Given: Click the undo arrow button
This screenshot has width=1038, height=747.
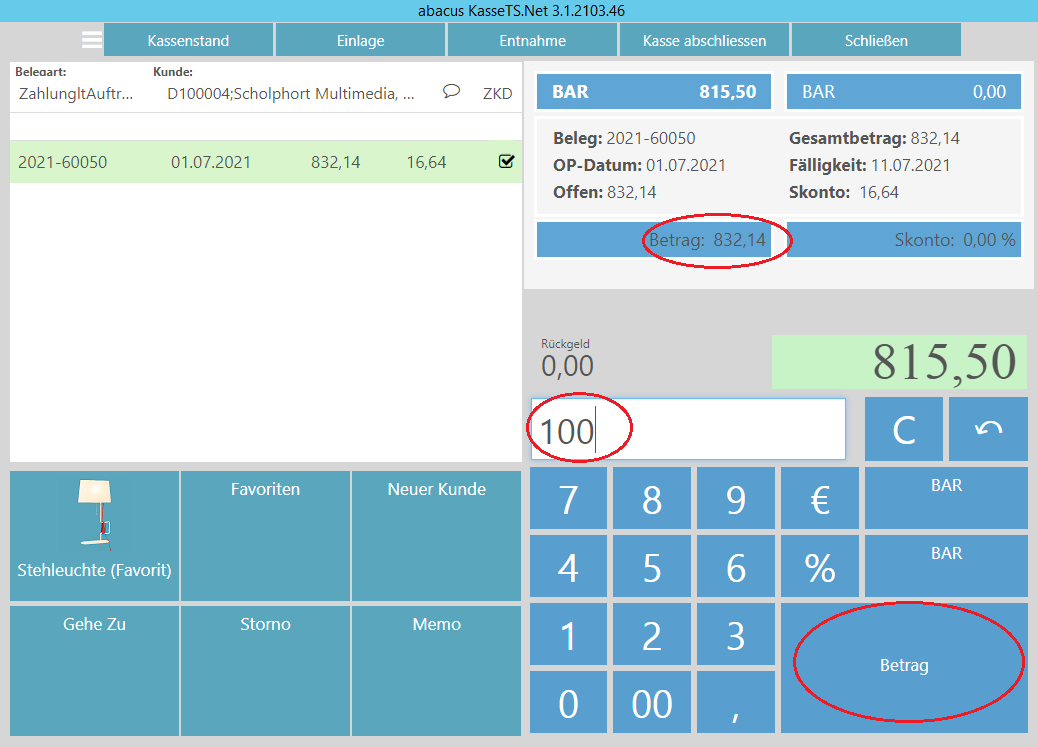Looking at the screenshot, I should 988,429.
